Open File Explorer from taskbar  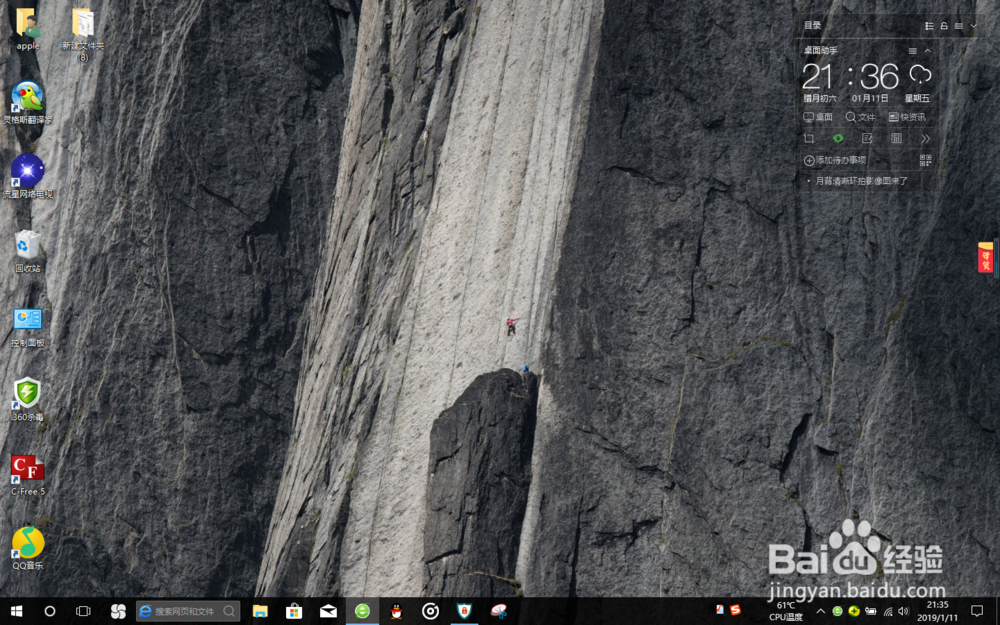[x=260, y=611]
